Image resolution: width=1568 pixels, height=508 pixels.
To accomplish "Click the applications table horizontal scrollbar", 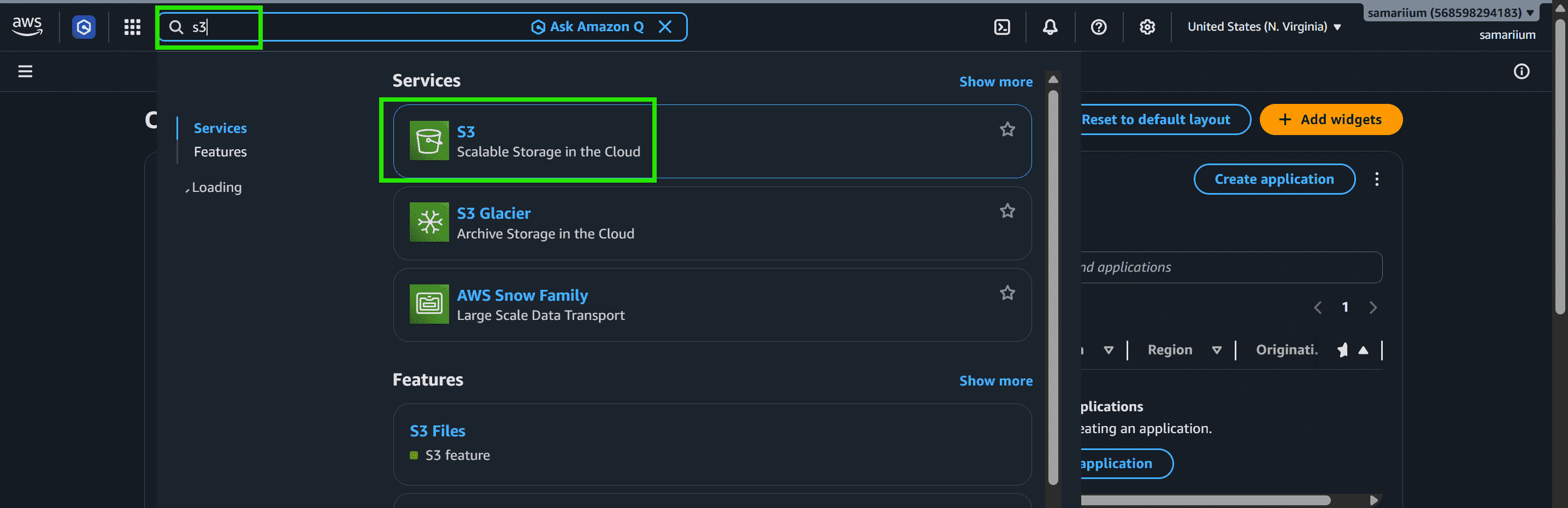I will 1205,500.
